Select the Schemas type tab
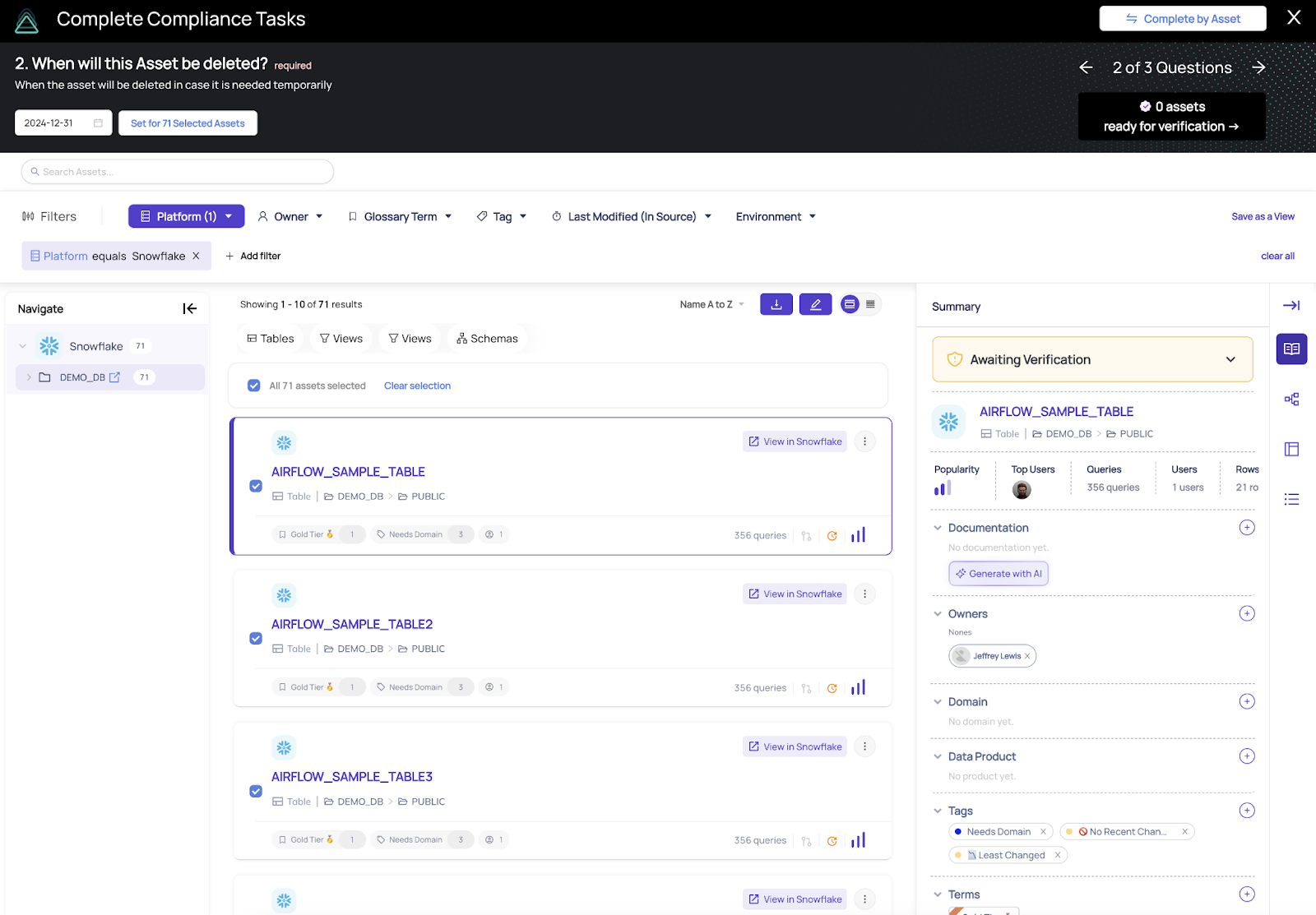This screenshot has width=1316, height=915. [x=488, y=339]
